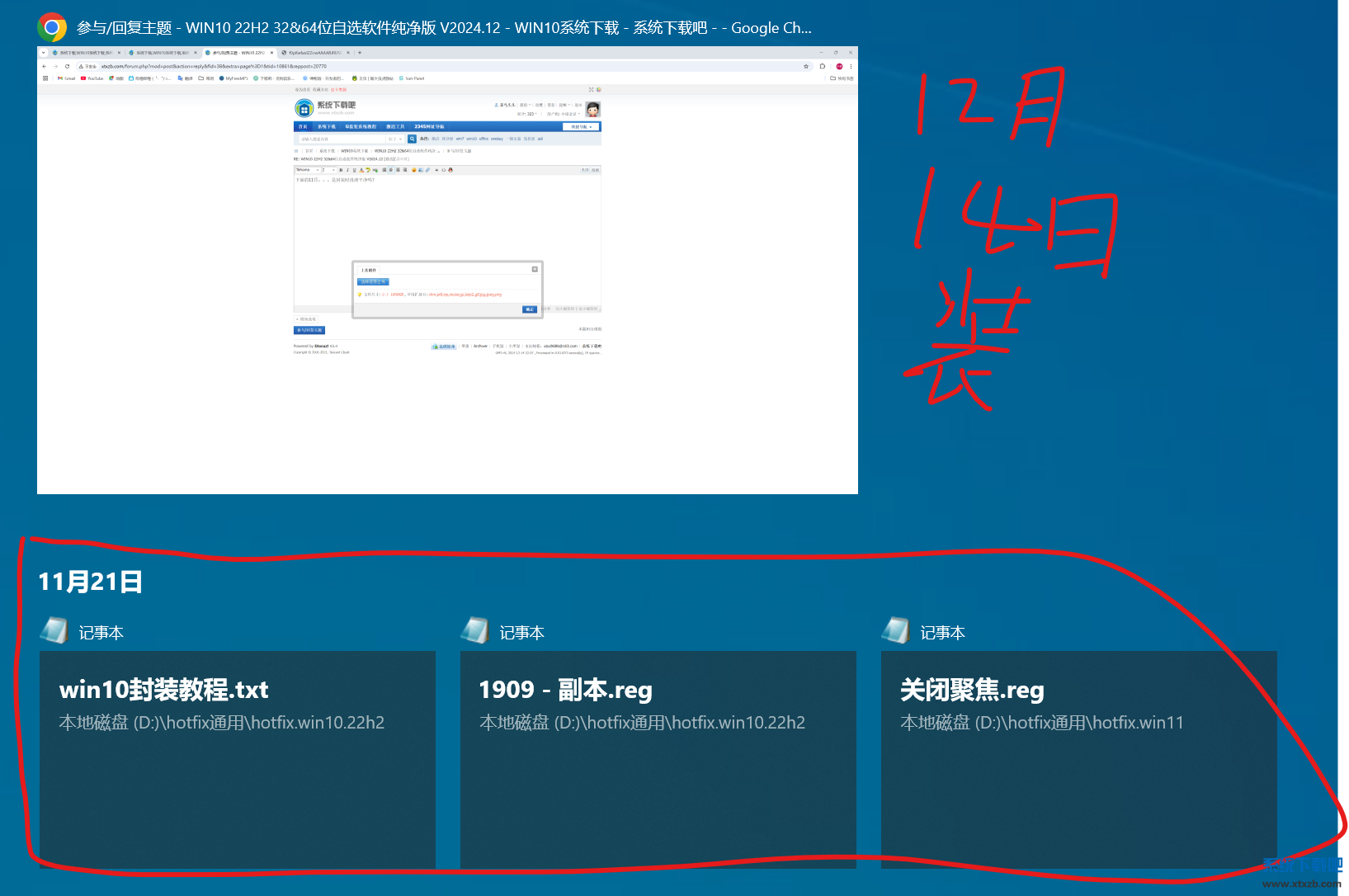Click 确定 to confirm the attachment upload
Viewport: 1349px width, 896px height.
pyautogui.click(x=530, y=309)
